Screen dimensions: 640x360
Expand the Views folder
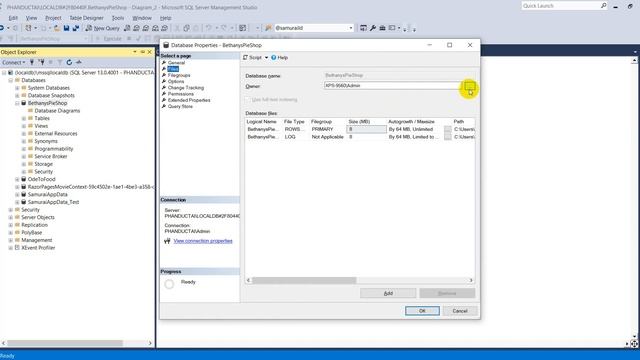pos(24,126)
